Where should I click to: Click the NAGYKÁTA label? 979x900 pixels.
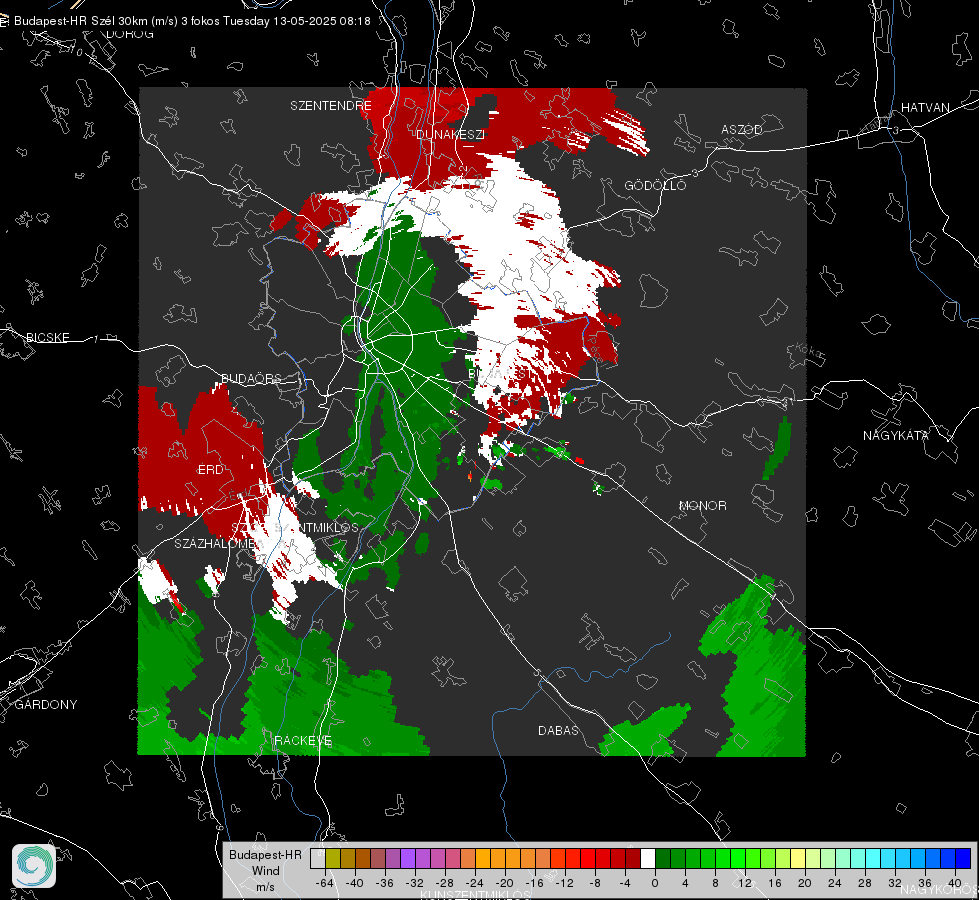click(x=896, y=435)
